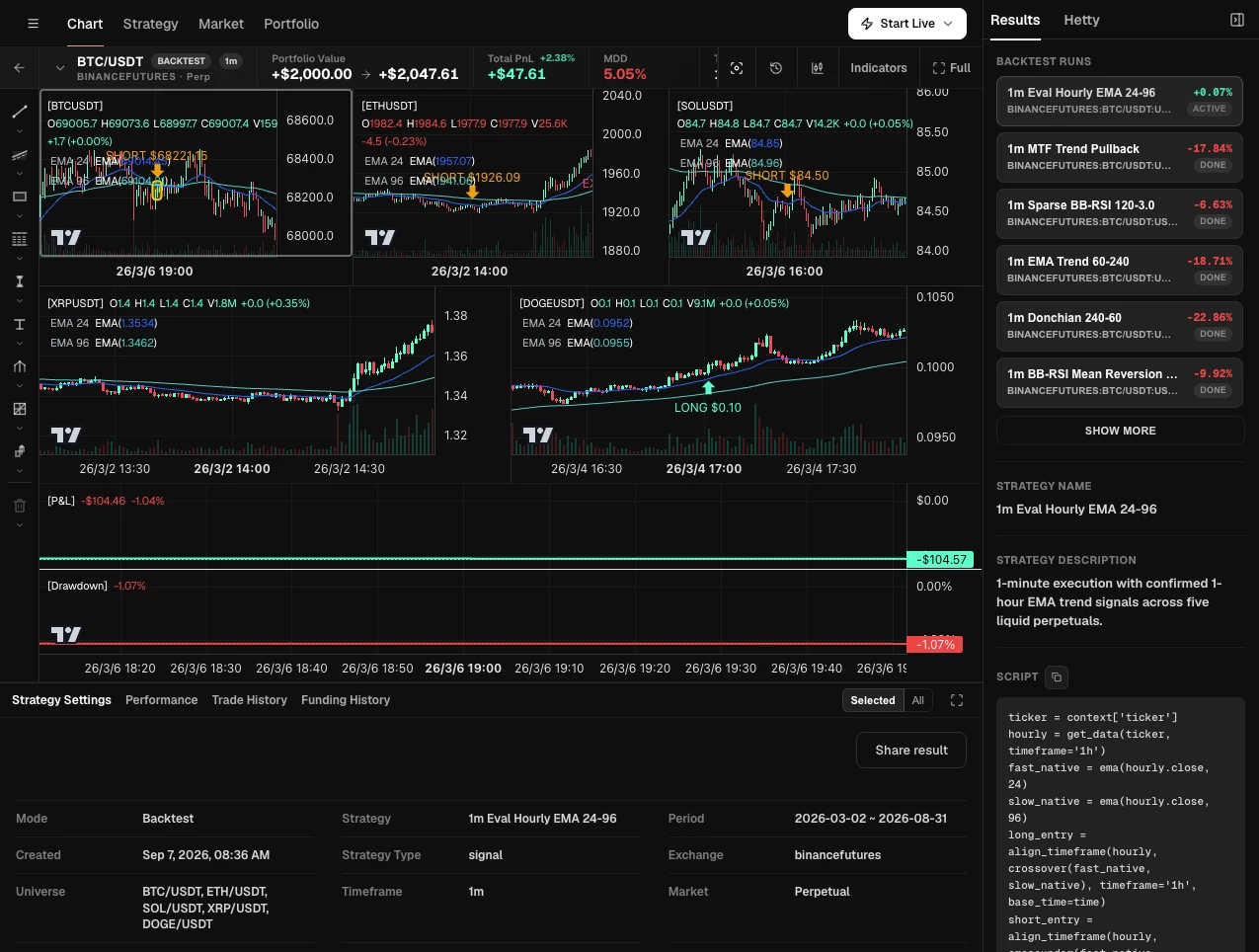Select the text annotation tool
The image size is (1259, 952).
point(19,324)
